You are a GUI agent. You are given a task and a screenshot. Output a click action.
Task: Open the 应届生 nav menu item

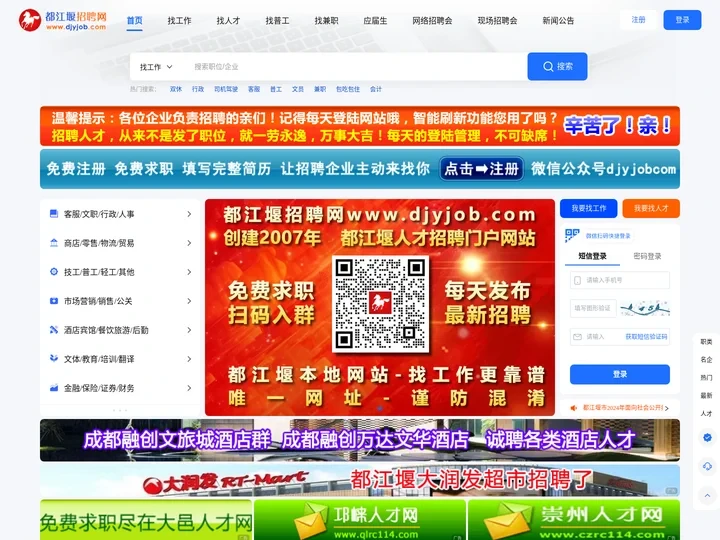[x=375, y=21]
